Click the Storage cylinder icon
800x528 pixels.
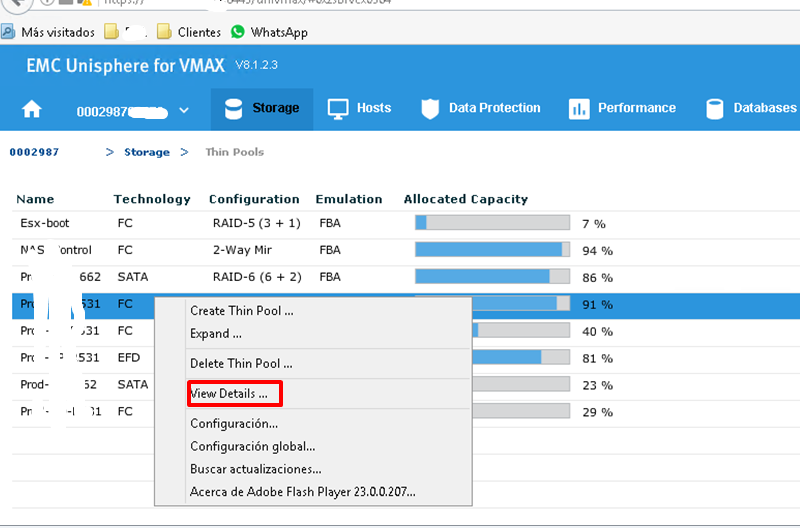(x=233, y=109)
